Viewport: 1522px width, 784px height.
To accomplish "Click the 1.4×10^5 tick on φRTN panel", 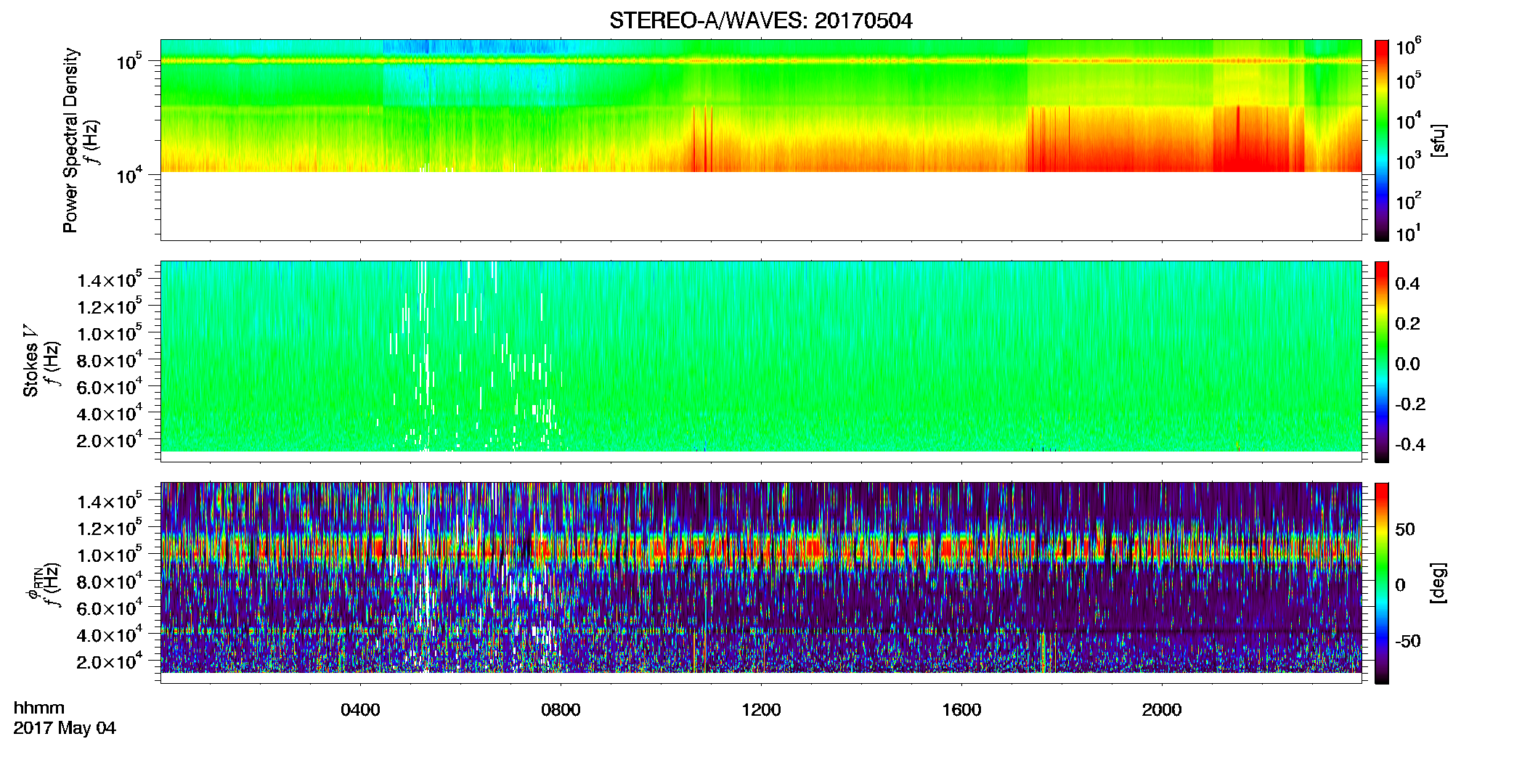I will tap(110, 501).
